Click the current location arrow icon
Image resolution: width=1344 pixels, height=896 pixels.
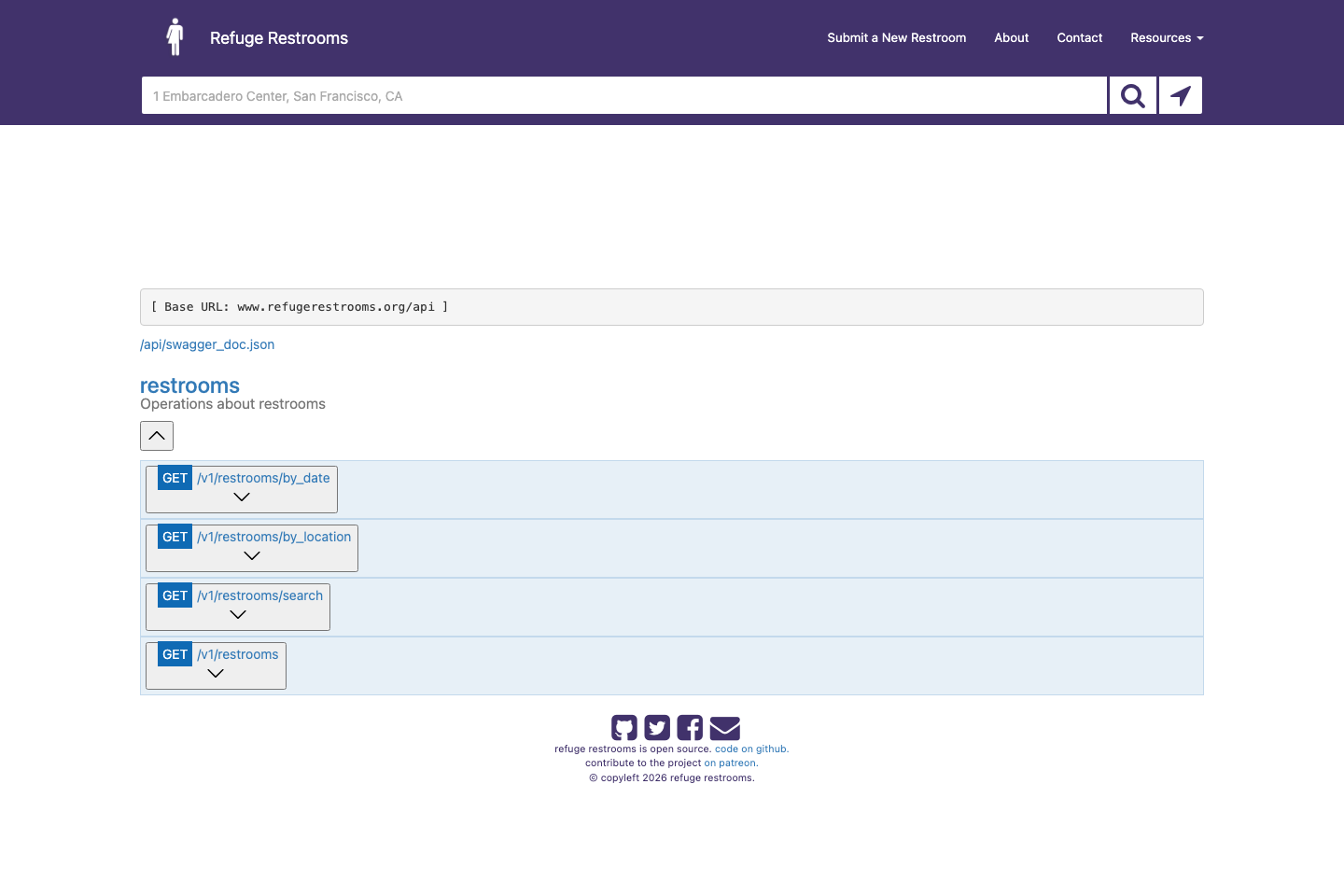coord(1181,96)
